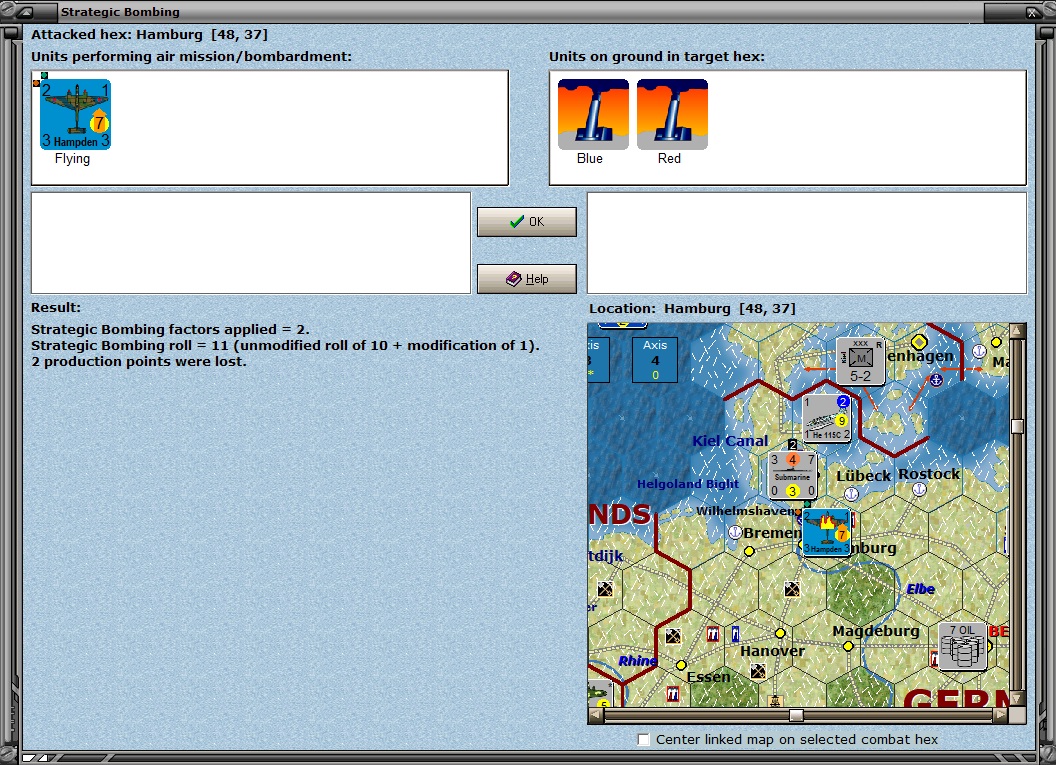Click the Essen city label
Viewport: 1056px width, 765px height.
(x=708, y=677)
